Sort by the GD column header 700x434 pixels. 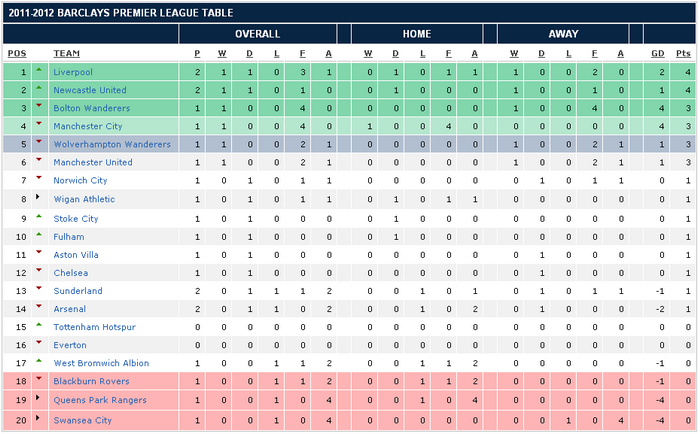pyautogui.click(x=657, y=53)
